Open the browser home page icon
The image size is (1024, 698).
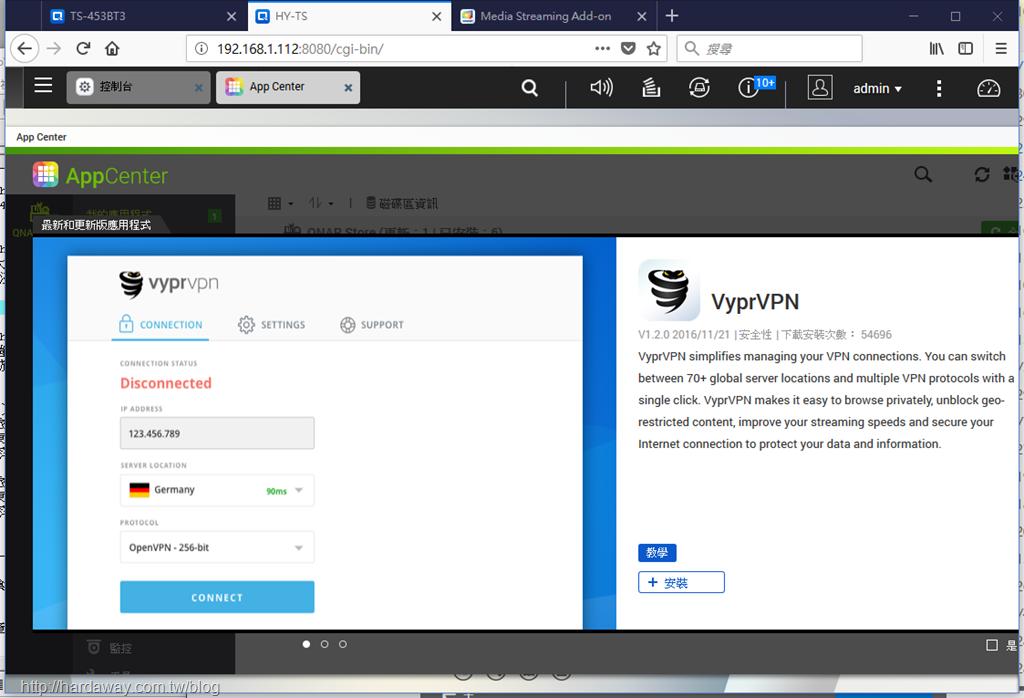[x=112, y=49]
